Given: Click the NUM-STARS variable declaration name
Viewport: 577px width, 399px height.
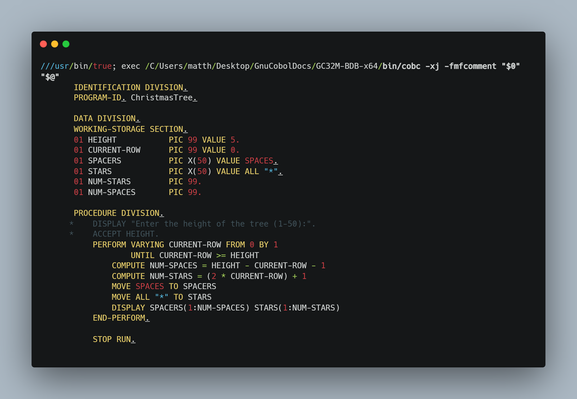Looking at the screenshot, I should coord(109,181).
